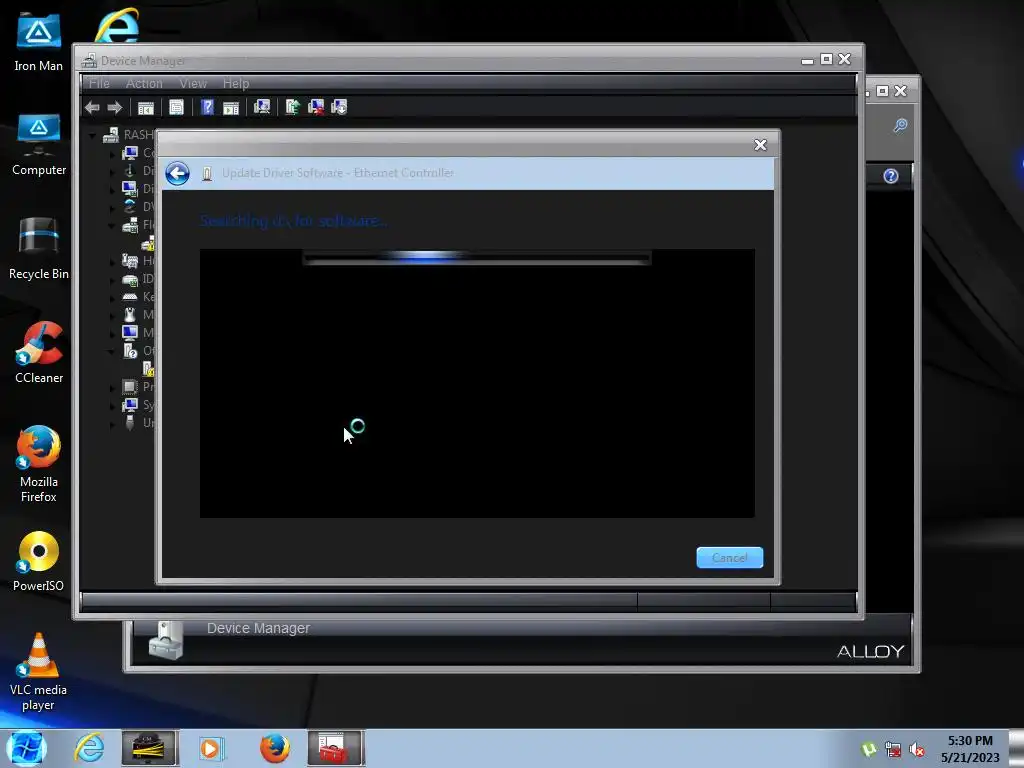Click the Scan for hardware changes toolbar icon

(262, 106)
